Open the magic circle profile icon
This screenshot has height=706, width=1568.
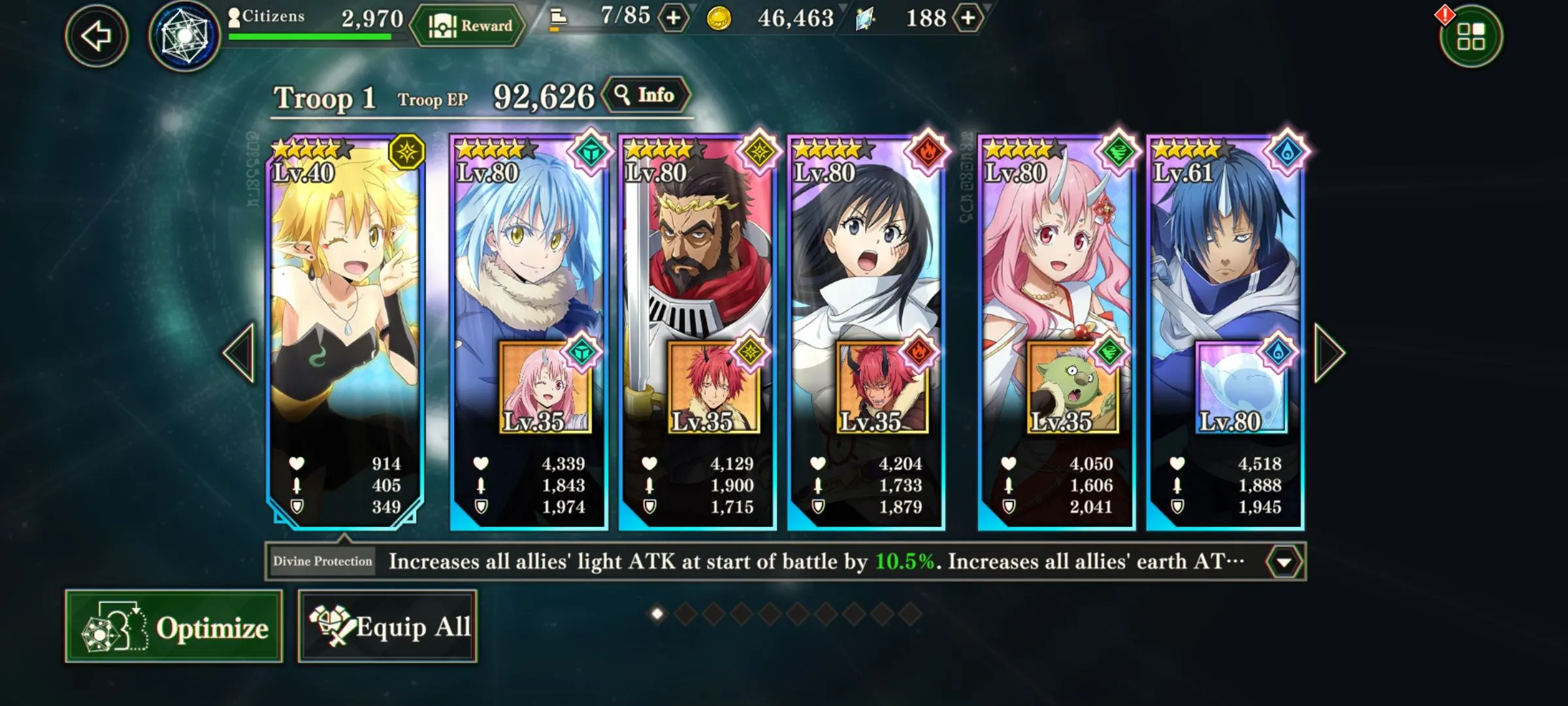tap(184, 36)
